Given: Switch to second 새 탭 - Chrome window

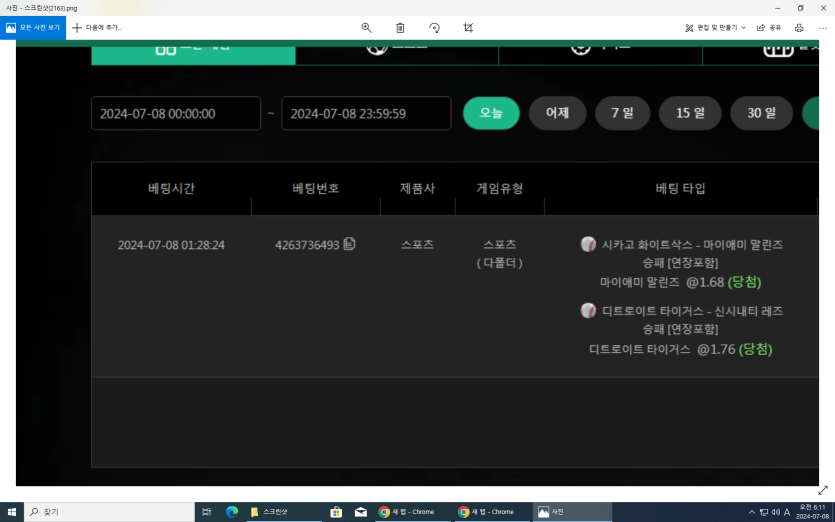Looking at the screenshot, I should tap(493, 512).
